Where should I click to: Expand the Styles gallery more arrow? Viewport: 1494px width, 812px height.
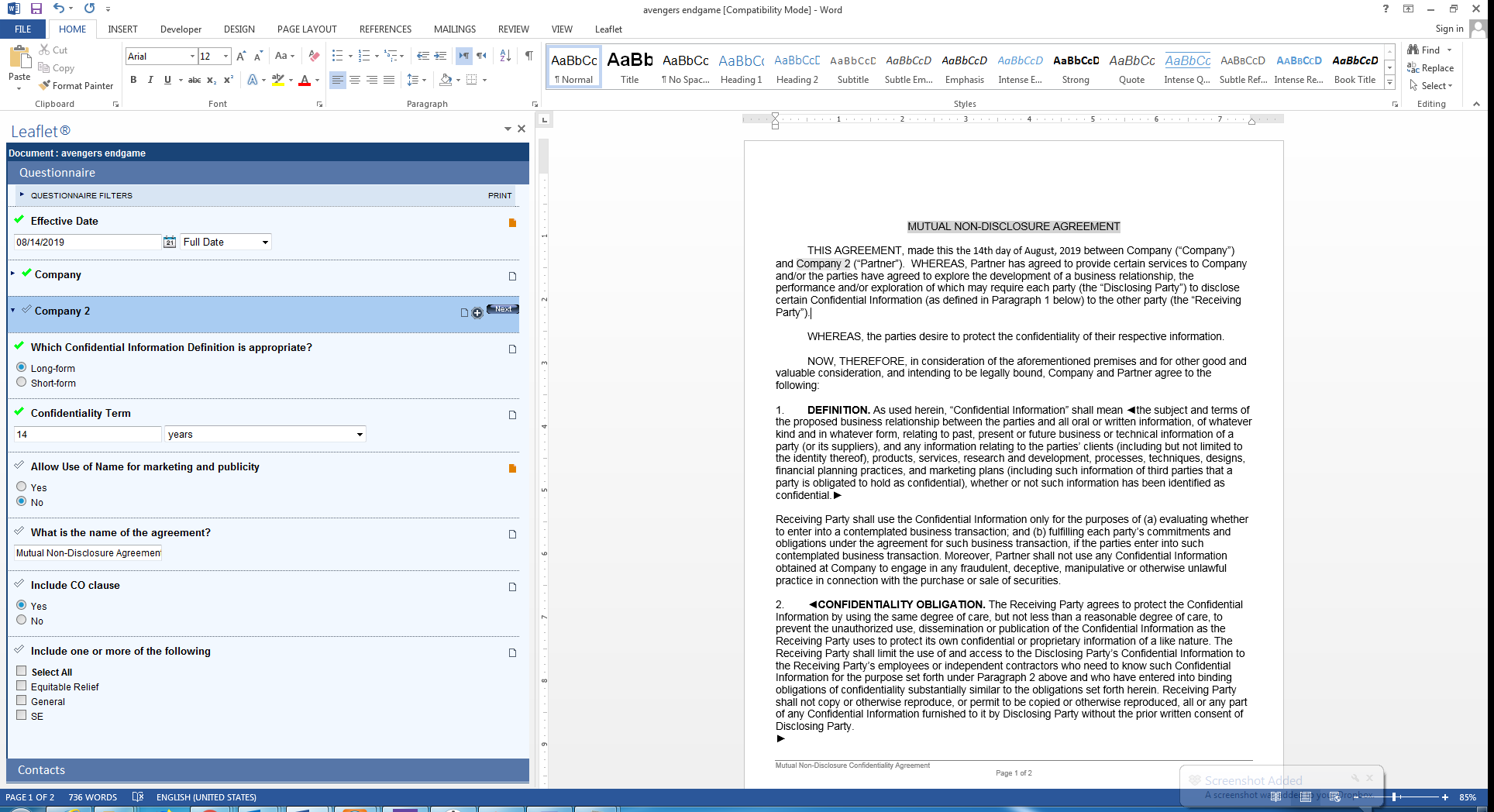1389,82
